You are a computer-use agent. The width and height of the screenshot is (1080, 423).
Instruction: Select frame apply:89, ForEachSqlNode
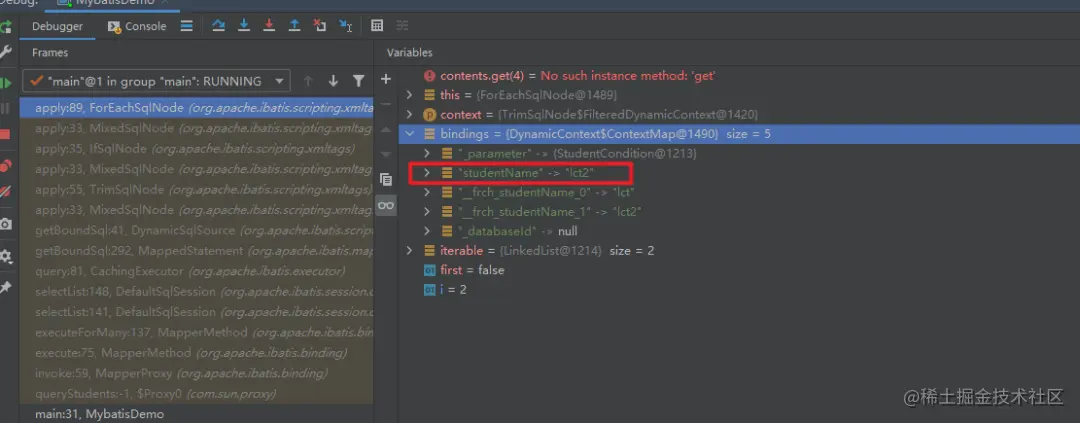[196, 108]
